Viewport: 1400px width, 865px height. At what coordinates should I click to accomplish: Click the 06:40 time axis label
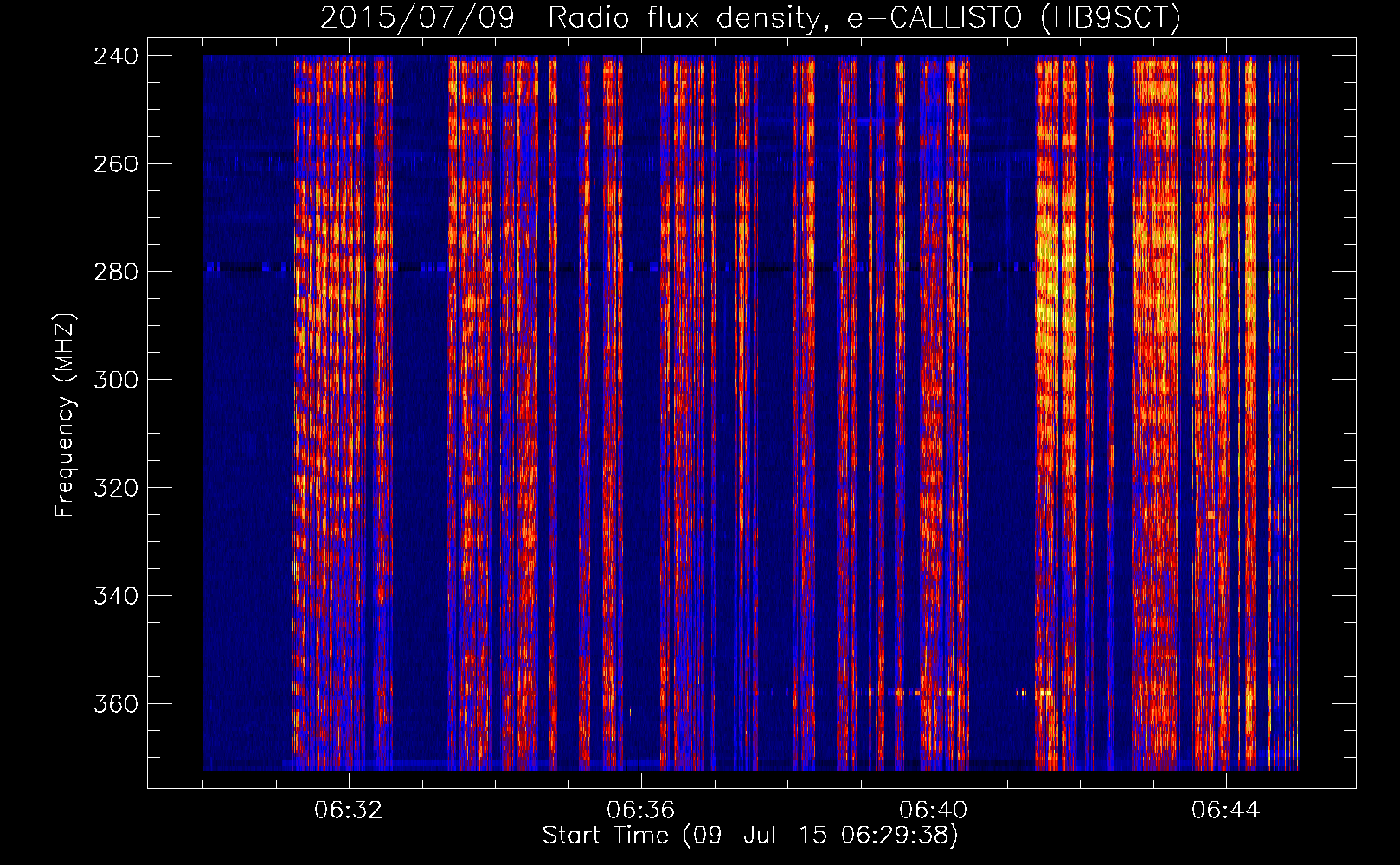(934, 811)
